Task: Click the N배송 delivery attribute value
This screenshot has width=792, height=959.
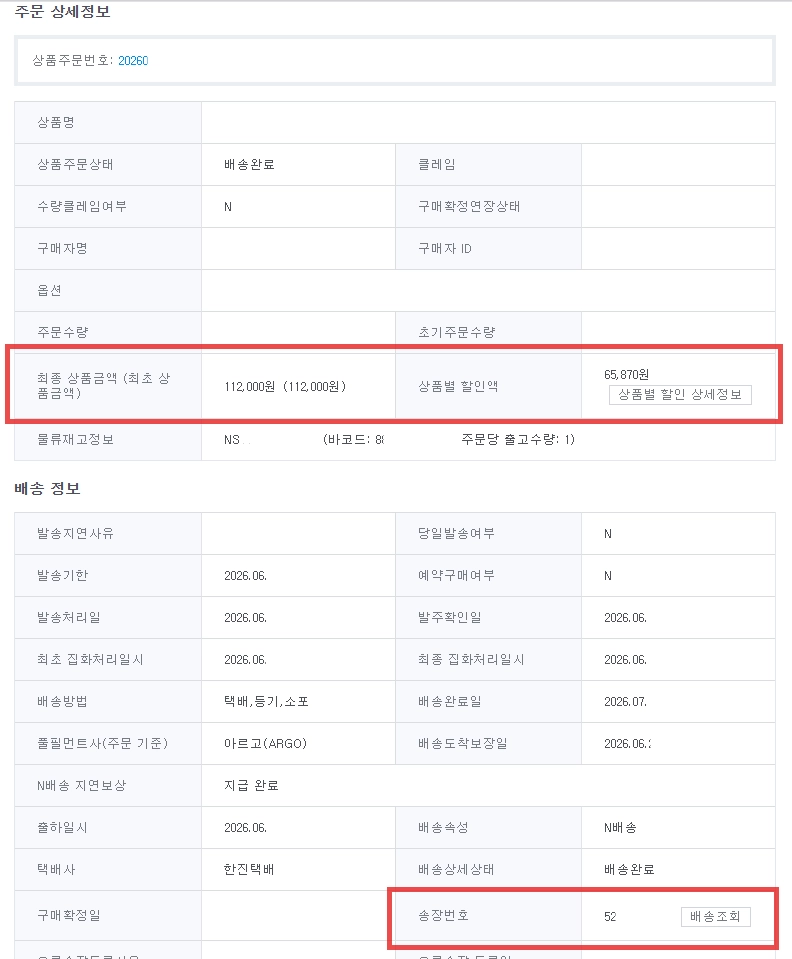Action: tap(620, 828)
